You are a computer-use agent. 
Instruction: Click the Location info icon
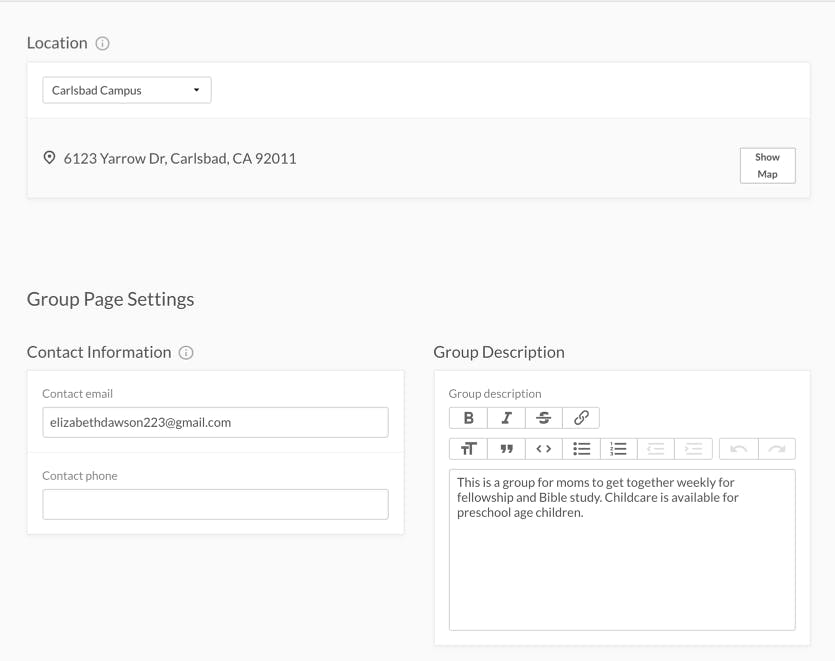click(x=102, y=43)
